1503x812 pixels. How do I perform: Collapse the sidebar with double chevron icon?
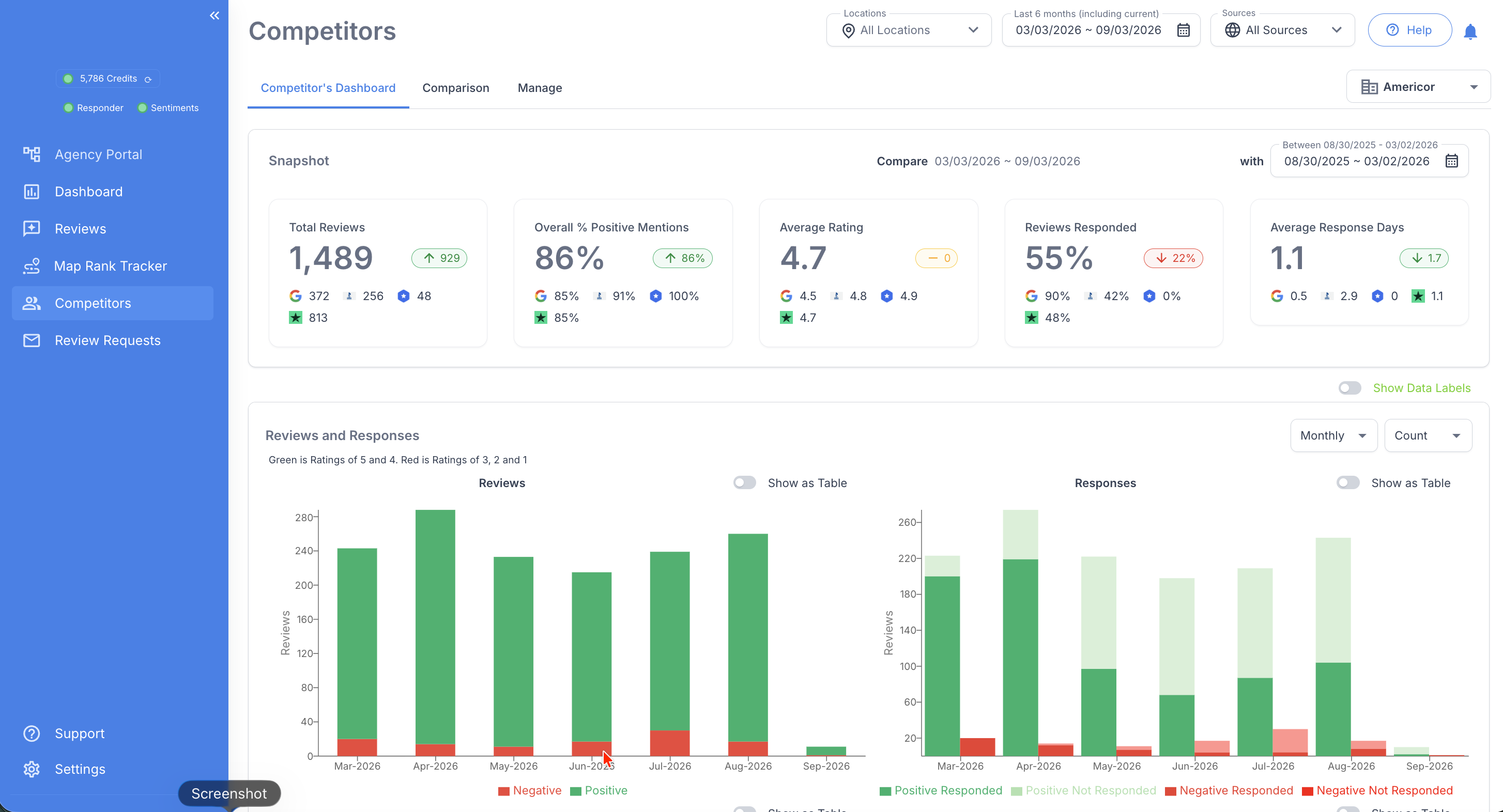(214, 15)
